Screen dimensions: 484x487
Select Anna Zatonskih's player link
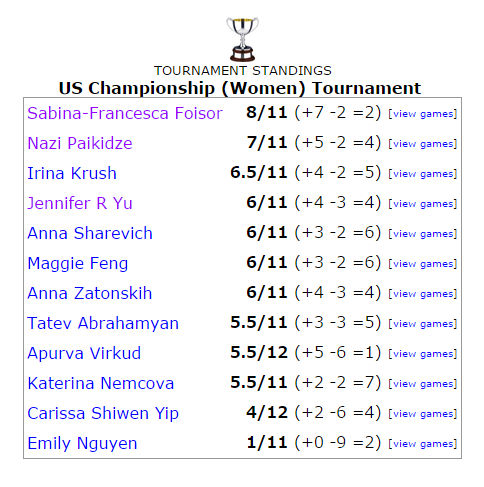tap(90, 293)
